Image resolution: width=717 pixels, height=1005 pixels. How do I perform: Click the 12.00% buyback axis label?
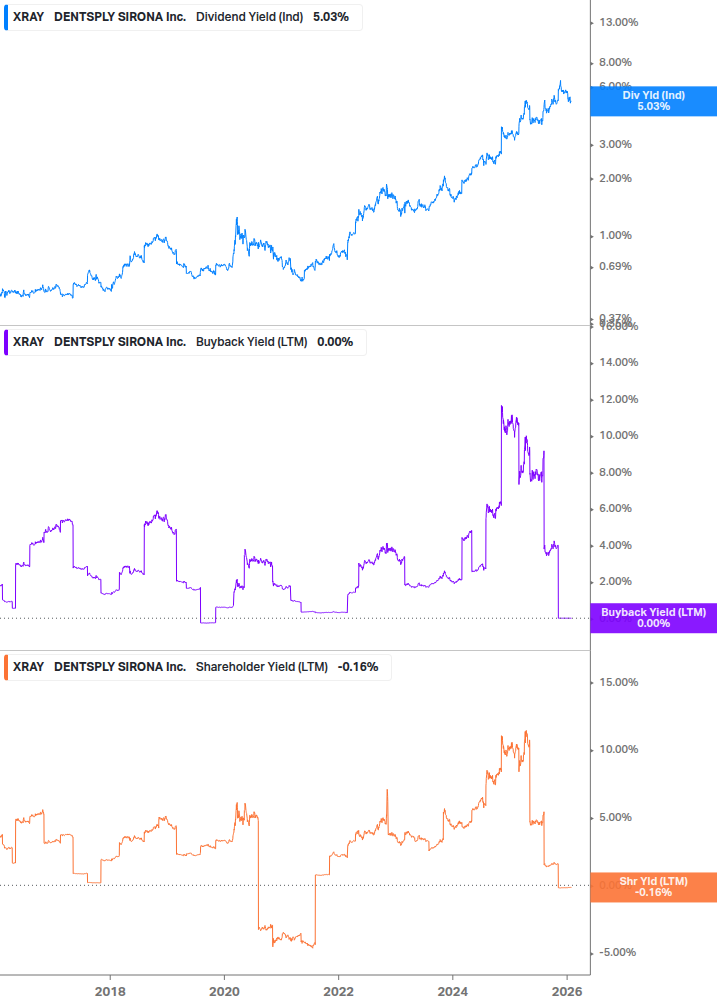pyautogui.click(x=618, y=399)
